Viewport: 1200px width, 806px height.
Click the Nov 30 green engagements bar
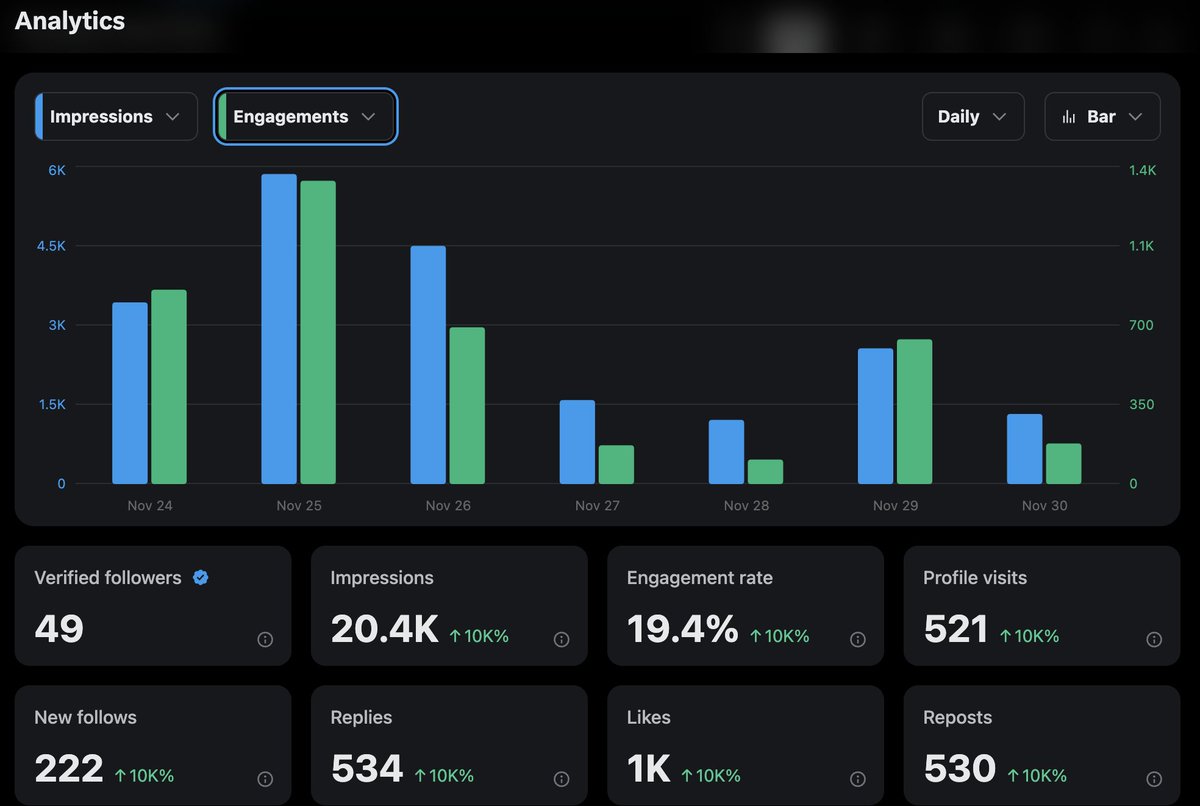click(x=1063, y=464)
